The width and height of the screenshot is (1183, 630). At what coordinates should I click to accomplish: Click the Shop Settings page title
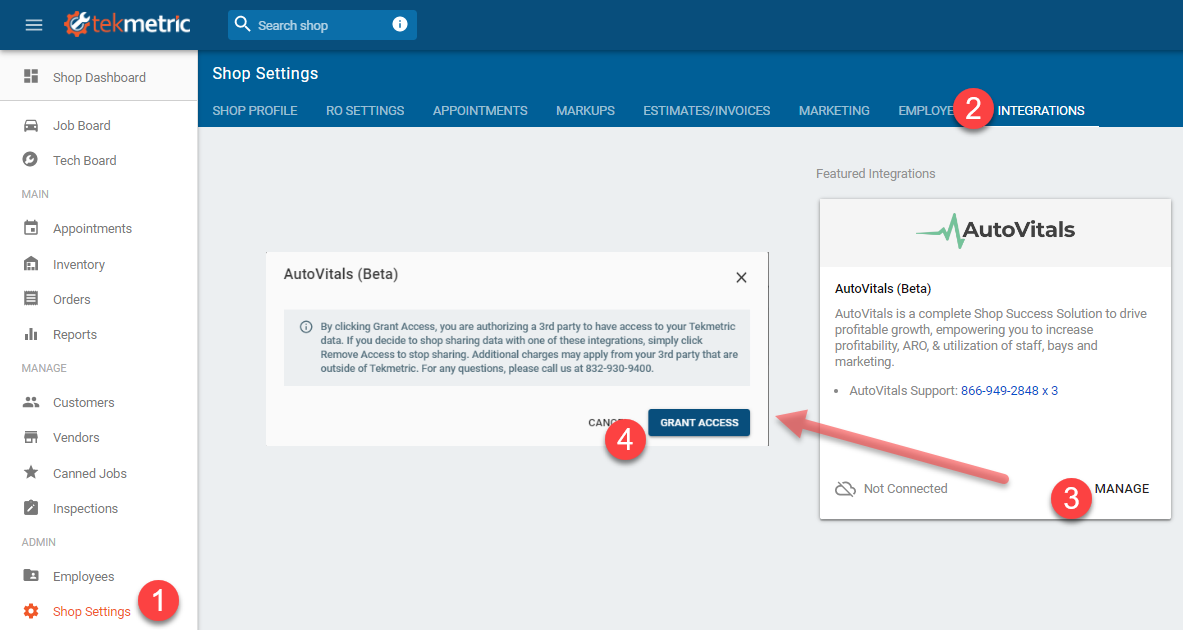click(266, 73)
